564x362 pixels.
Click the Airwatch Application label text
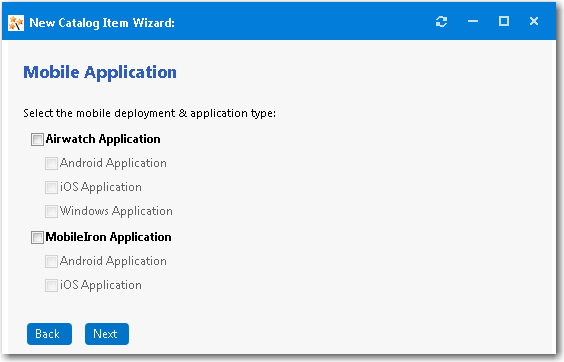[x=103, y=139]
